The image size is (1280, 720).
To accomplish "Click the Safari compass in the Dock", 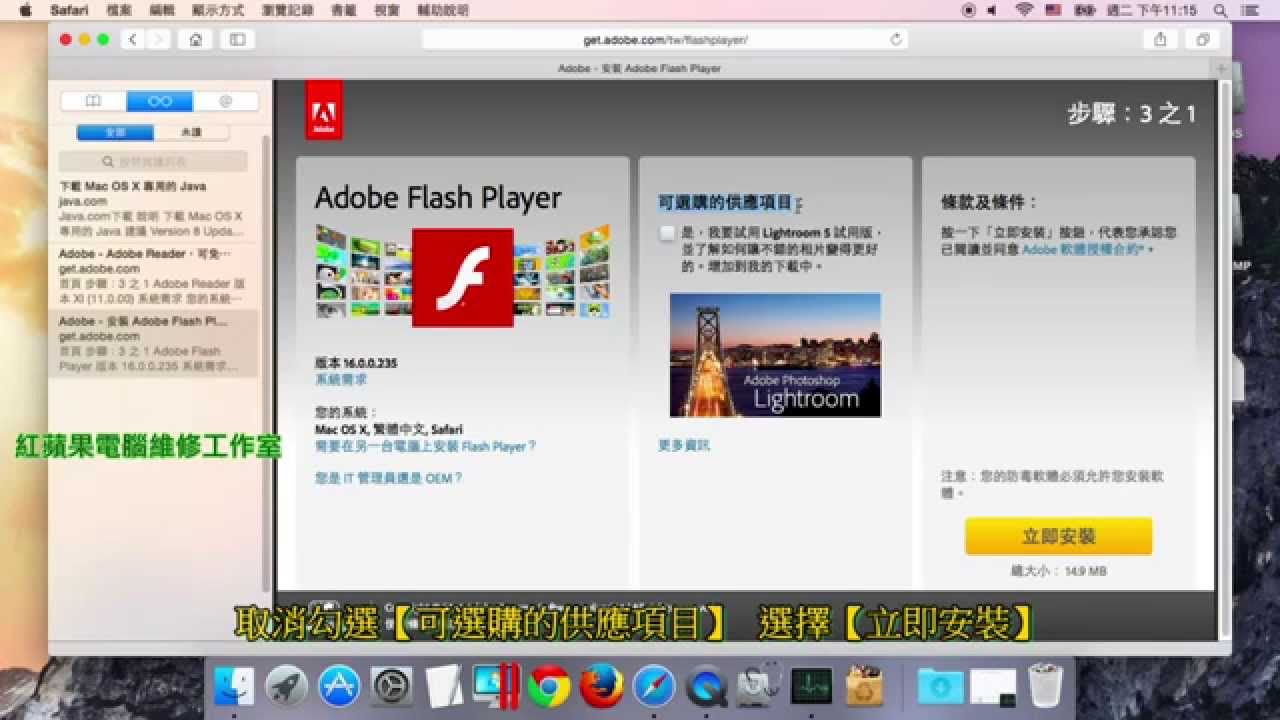I will pyautogui.click(x=654, y=686).
